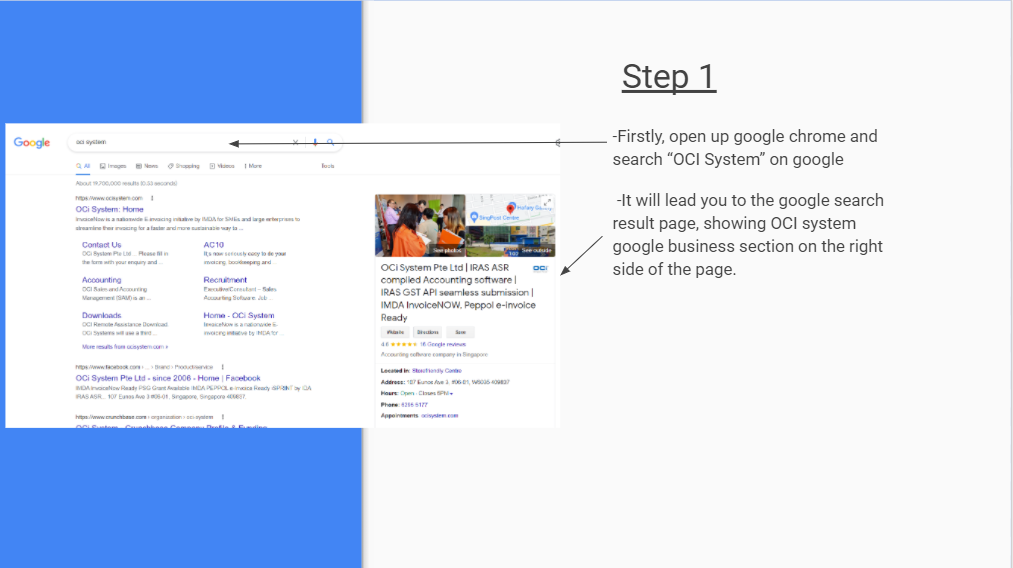Viewport: 1013px width, 568px height.
Task: Open the "Home - OCi System" sitelink
Action: pyautogui.click(x=239, y=315)
